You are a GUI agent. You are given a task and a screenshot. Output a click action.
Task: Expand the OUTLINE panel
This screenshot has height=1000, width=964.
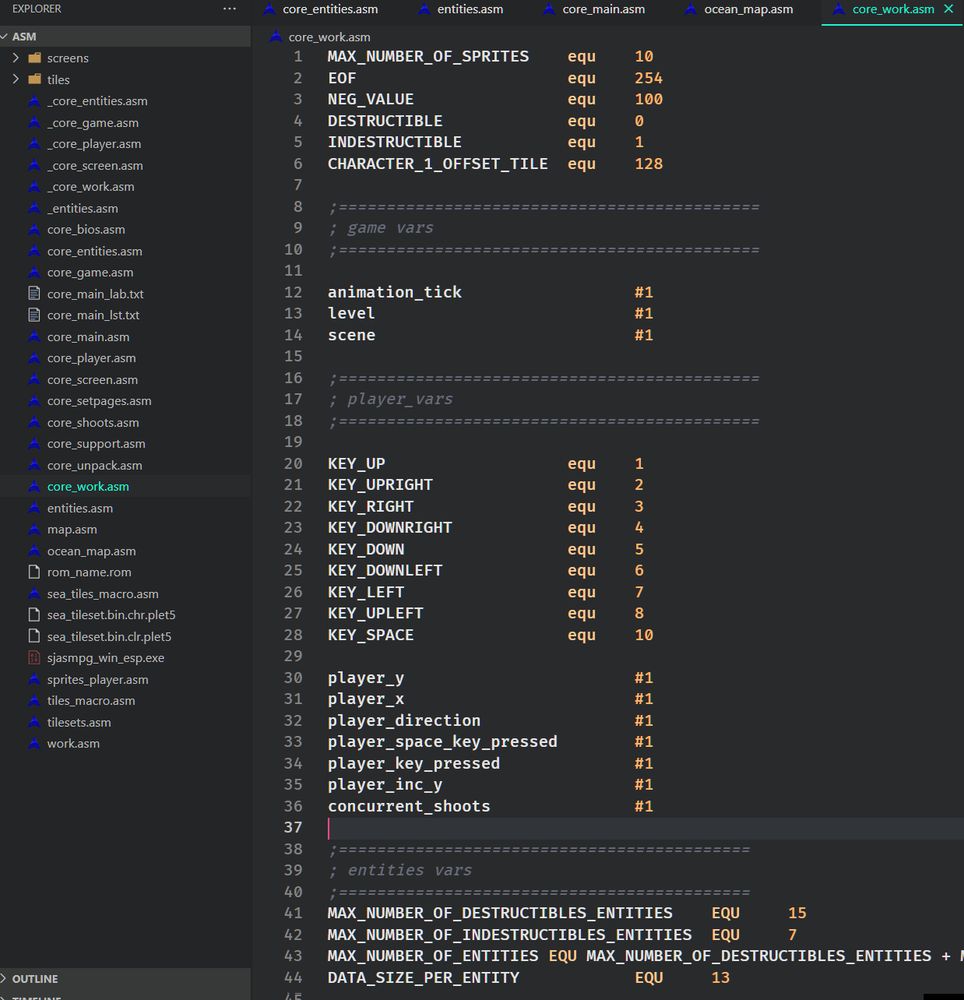35,979
